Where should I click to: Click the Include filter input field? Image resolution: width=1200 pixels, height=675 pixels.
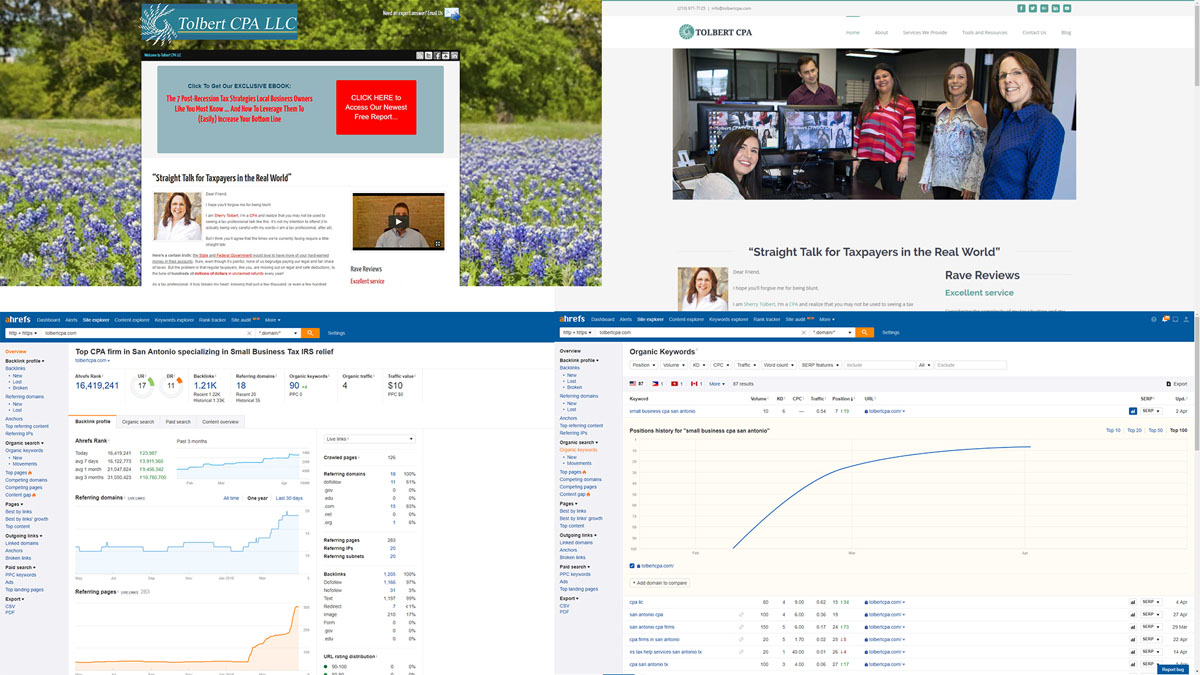tap(880, 365)
